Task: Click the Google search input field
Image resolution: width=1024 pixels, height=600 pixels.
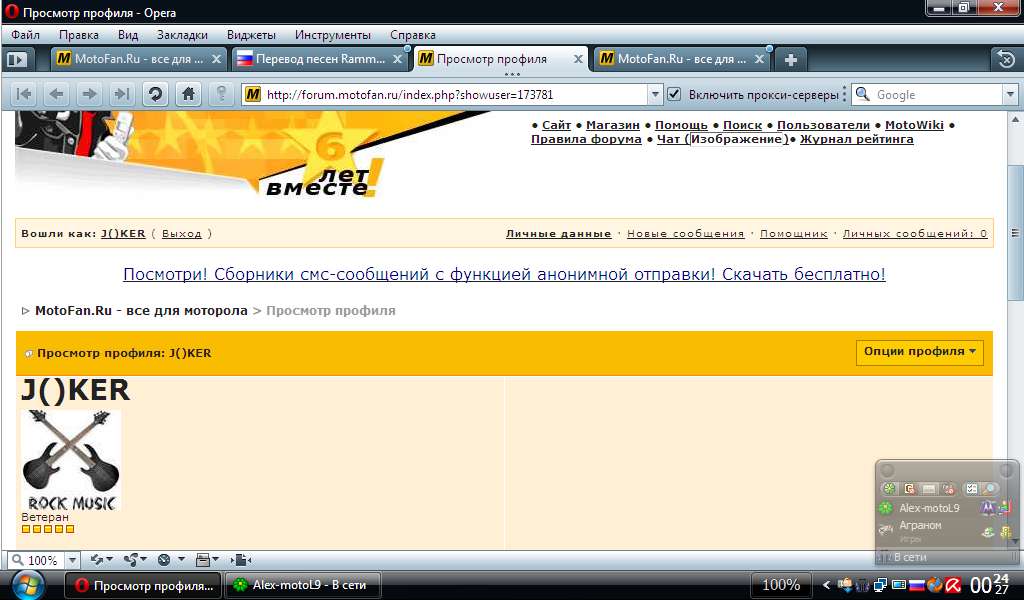Action: pos(938,95)
